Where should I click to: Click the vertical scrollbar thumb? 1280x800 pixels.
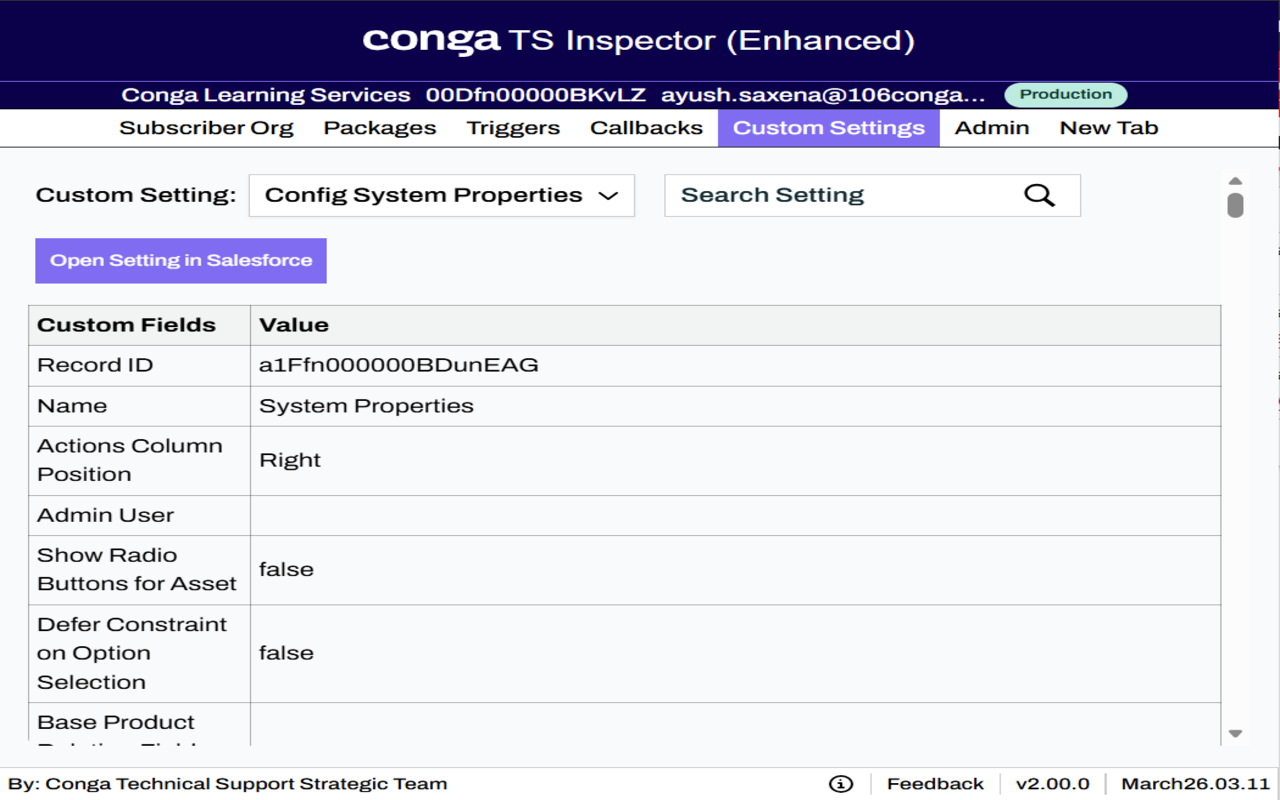click(1235, 205)
